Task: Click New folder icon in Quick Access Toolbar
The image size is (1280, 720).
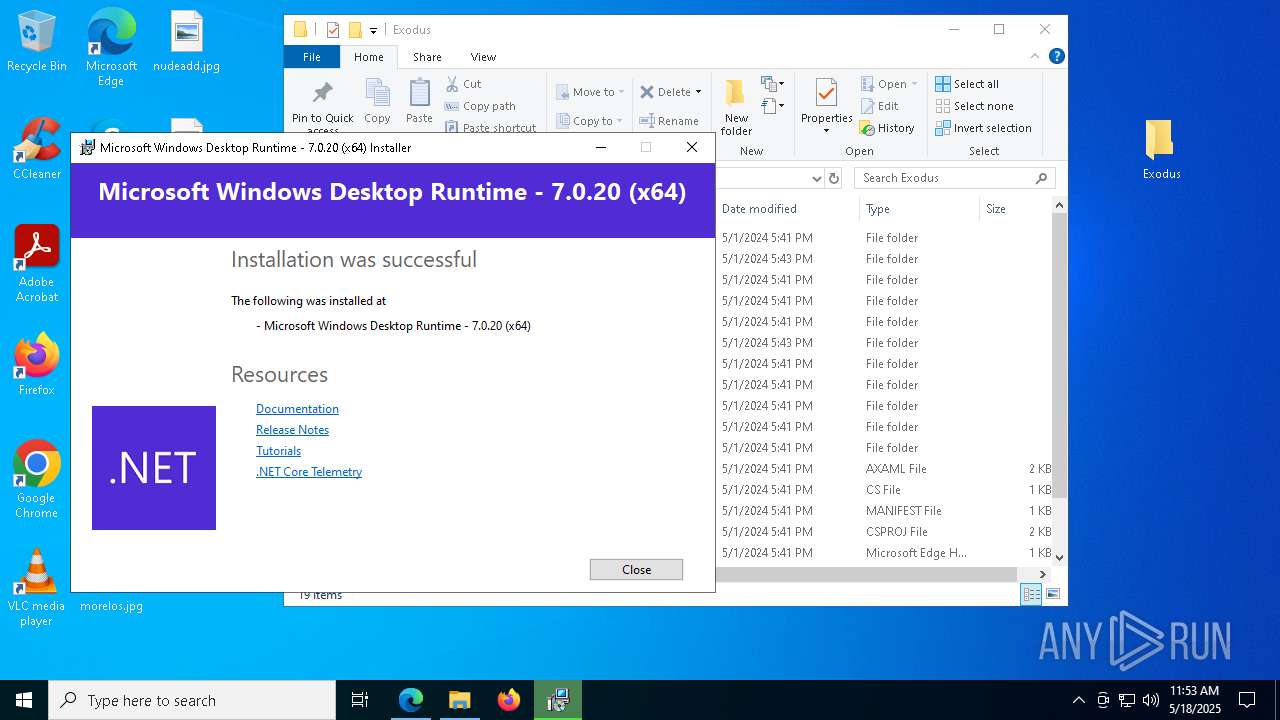Action: [x=354, y=30]
